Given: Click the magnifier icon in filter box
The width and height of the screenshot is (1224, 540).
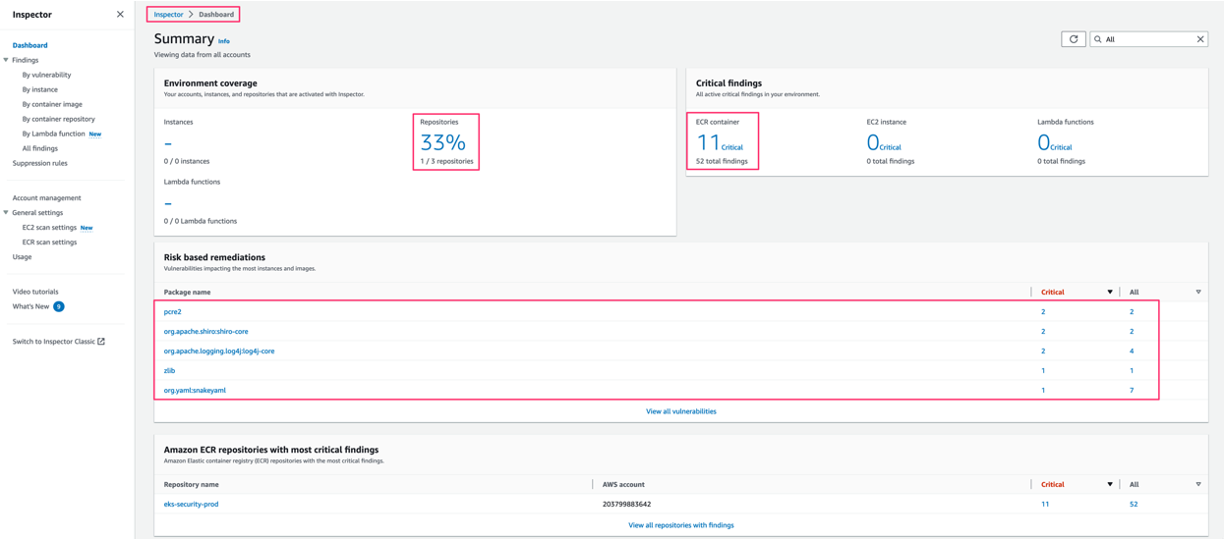Looking at the screenshot, I should (x=1098, y=39).
